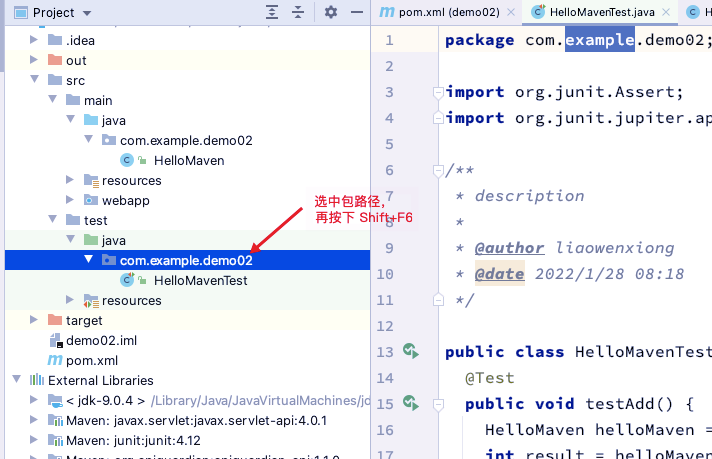Collapse External Libraries node
The image size is (712, 459).
(17, 379)
